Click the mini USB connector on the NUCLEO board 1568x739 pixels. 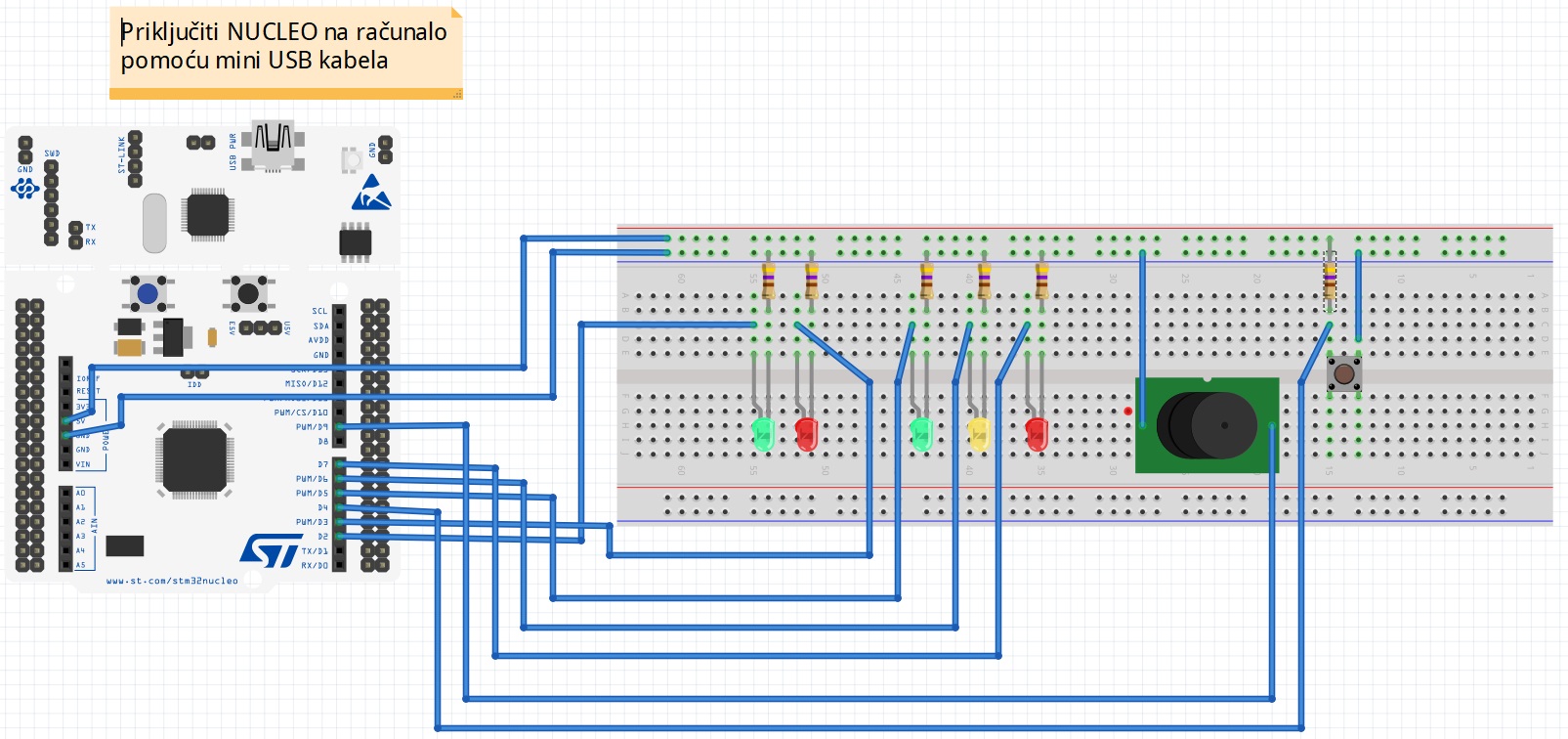[274, 147]
